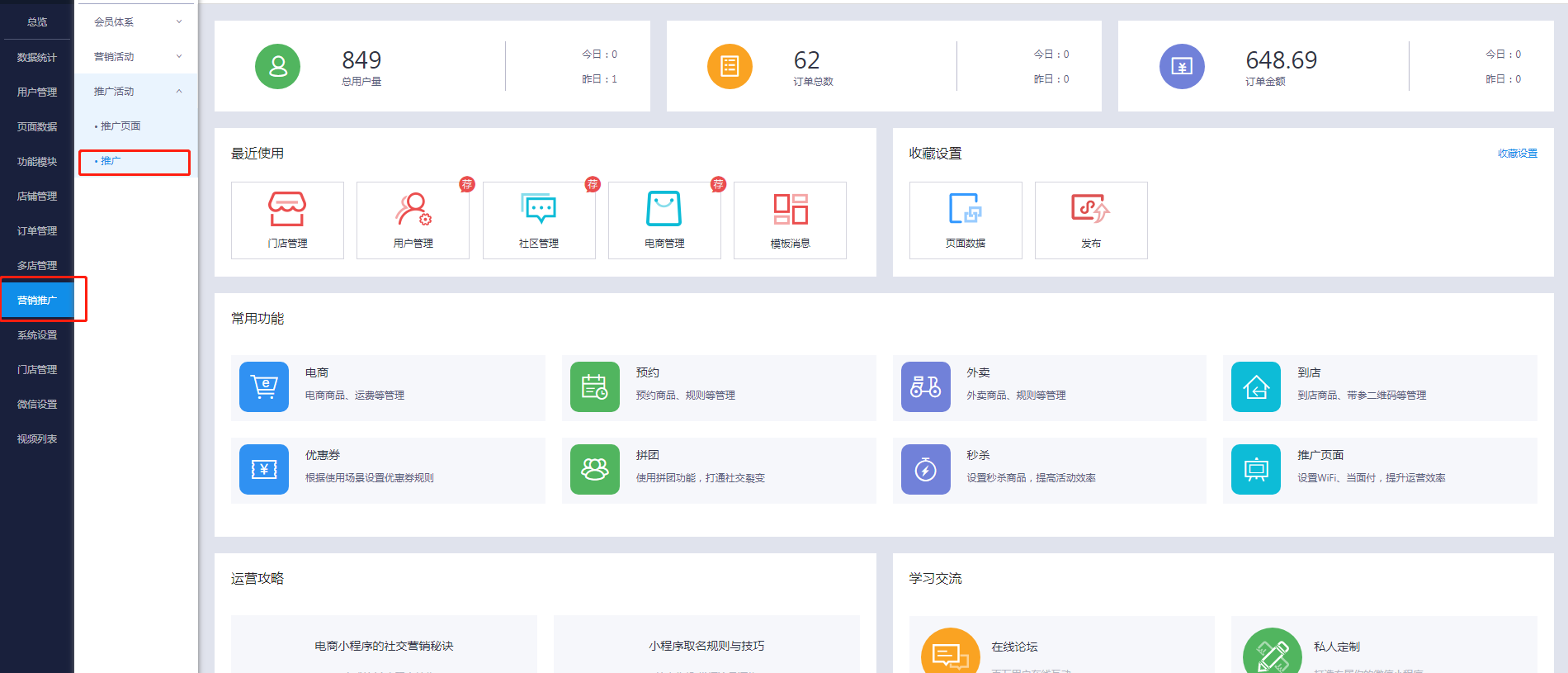Select the 推广页面 submenu item
Screen dimensions: 1568x673
tap(120, 126)
